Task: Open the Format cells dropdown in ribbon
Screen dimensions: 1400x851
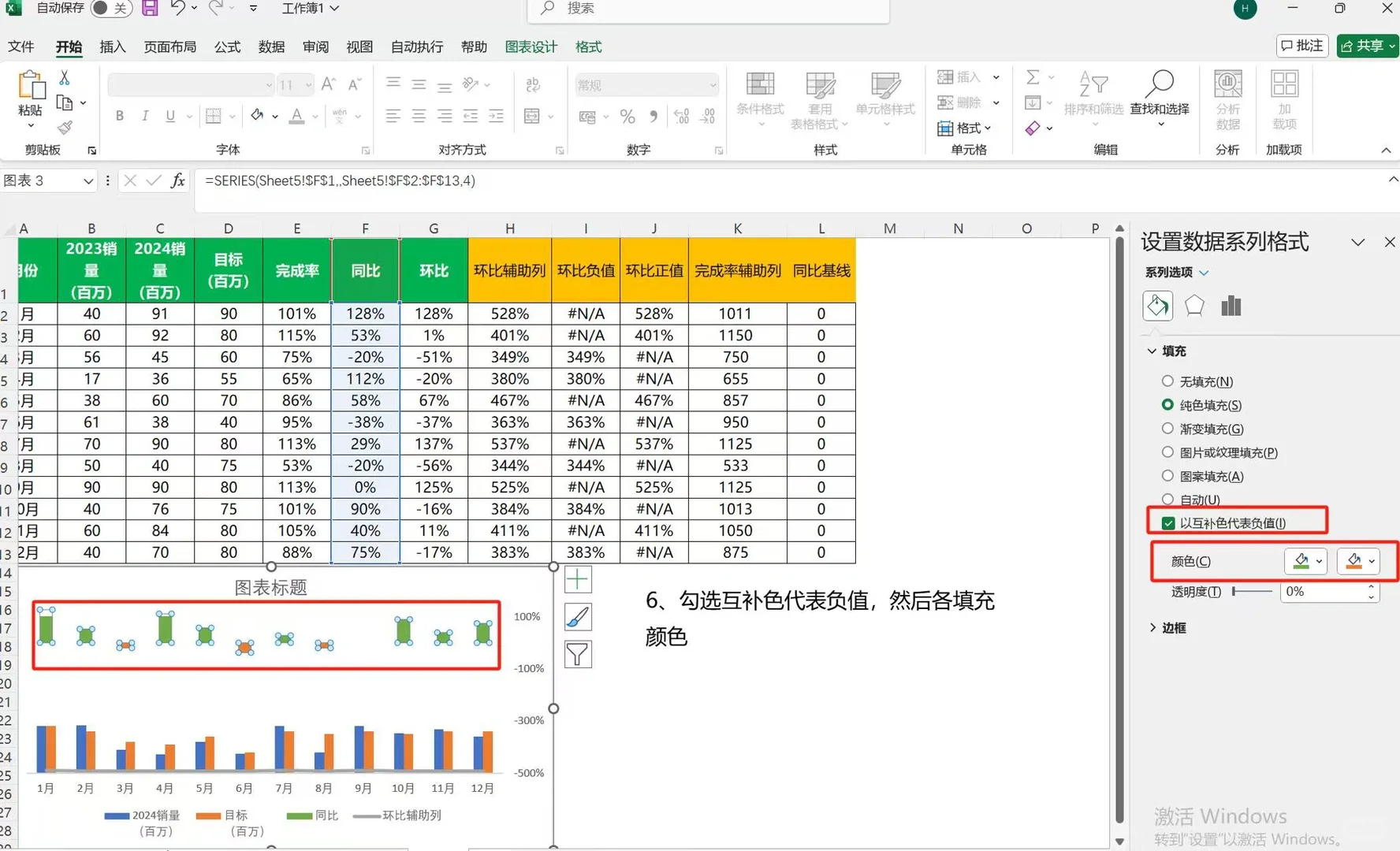Action: click(964, 128)
